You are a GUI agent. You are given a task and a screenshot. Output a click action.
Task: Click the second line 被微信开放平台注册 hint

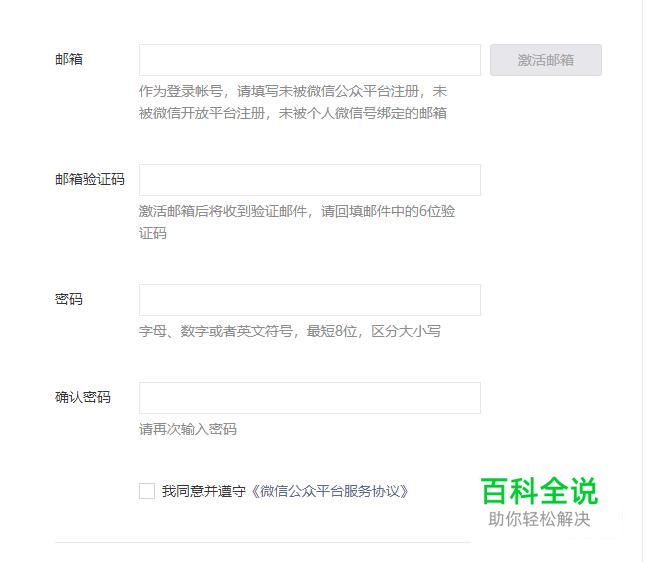click(x=293, y=113)
